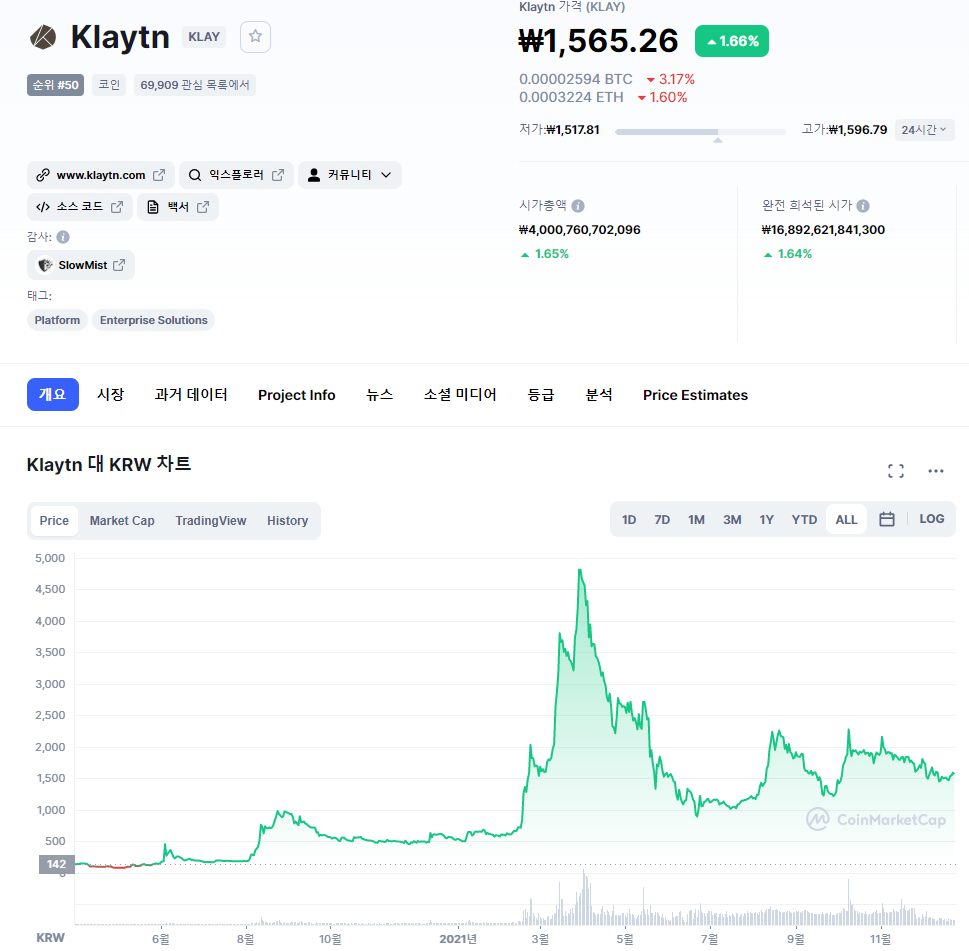Select the 1Y time range
This screenshot has height=951, width=969.
pyautogui.click(x=766, y=520)
